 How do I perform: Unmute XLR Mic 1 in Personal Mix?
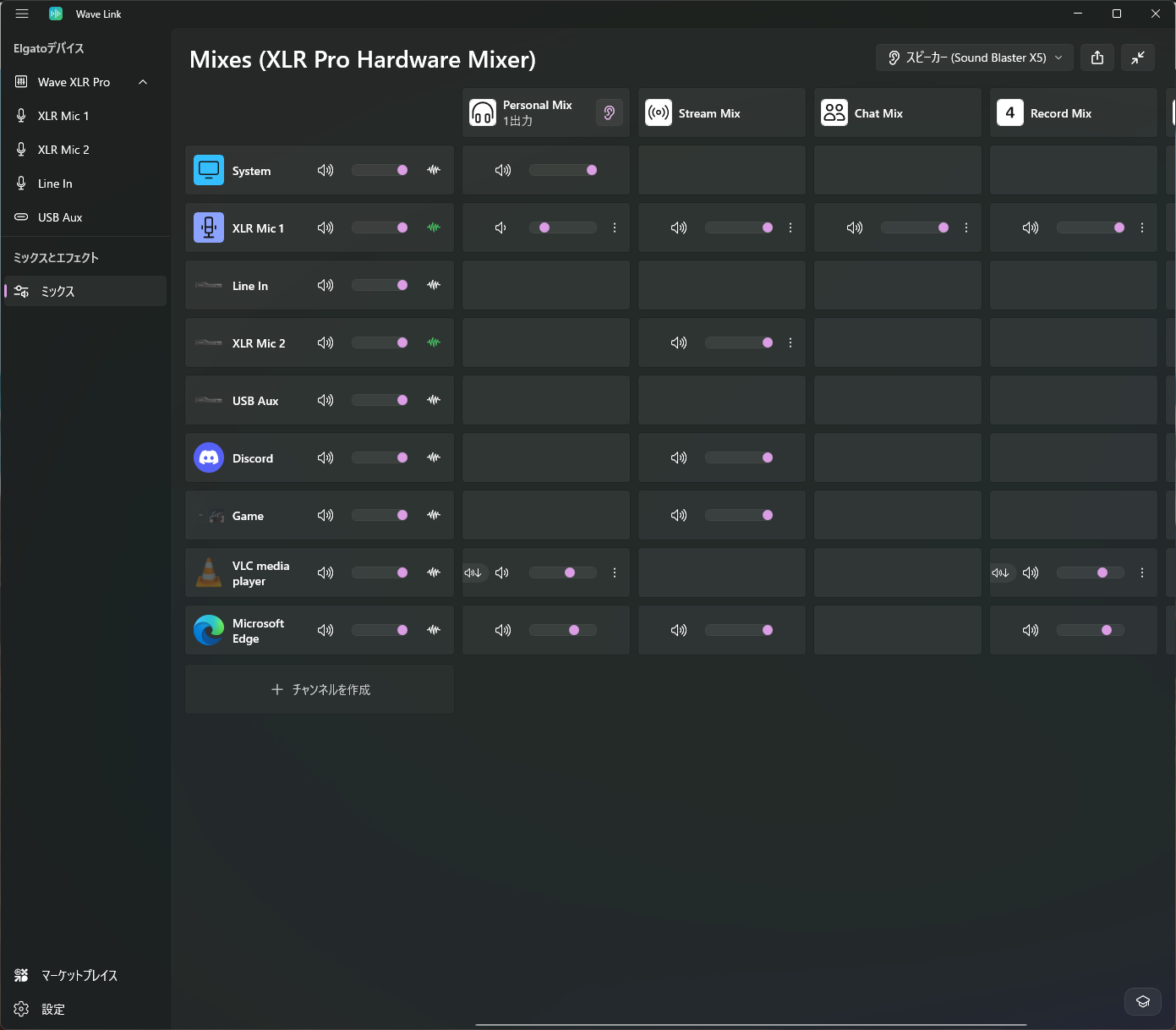[501, 227]
